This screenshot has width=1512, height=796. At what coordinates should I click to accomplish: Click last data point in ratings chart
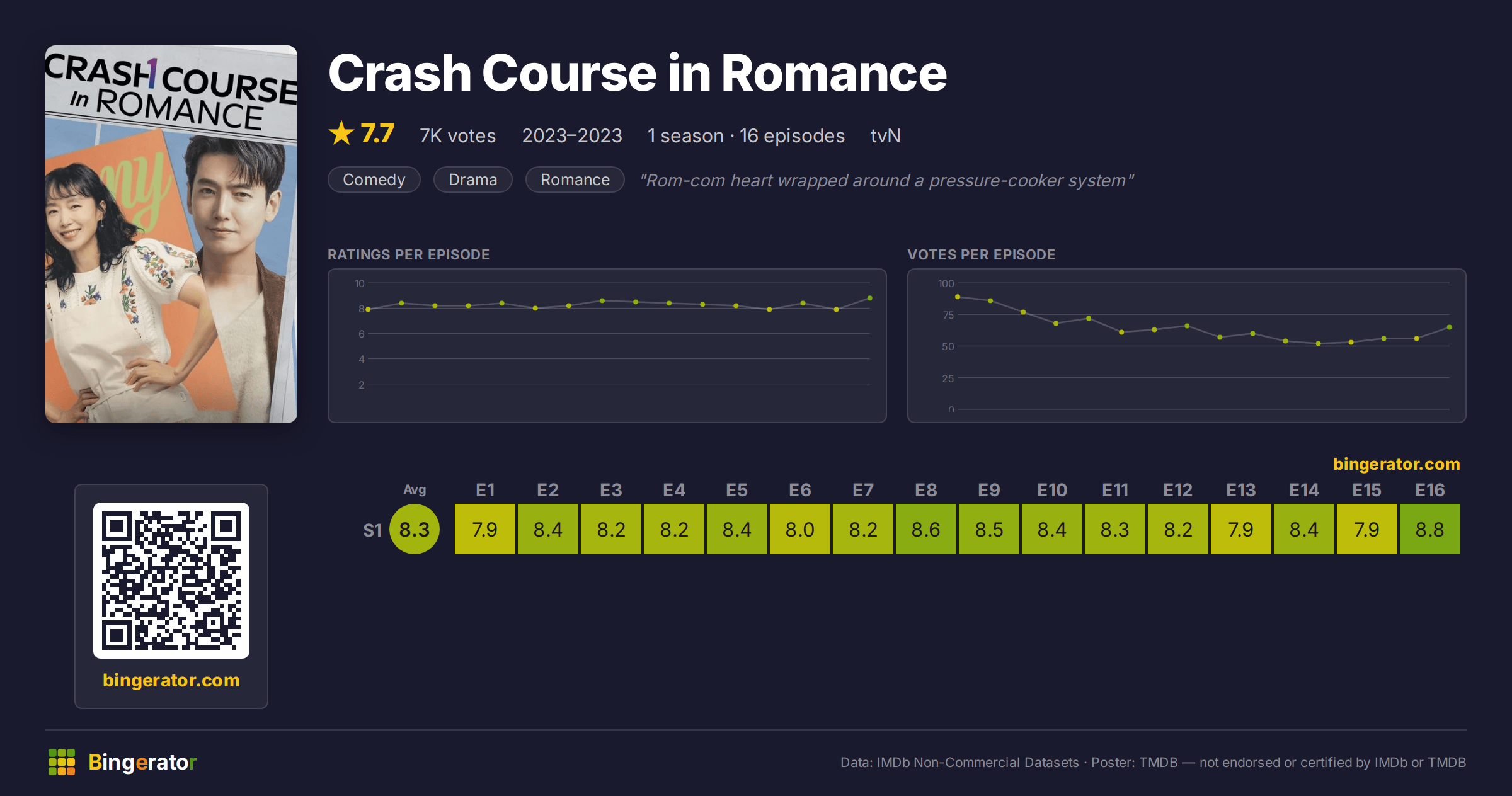pyautogui.click(x=870, y=298)
